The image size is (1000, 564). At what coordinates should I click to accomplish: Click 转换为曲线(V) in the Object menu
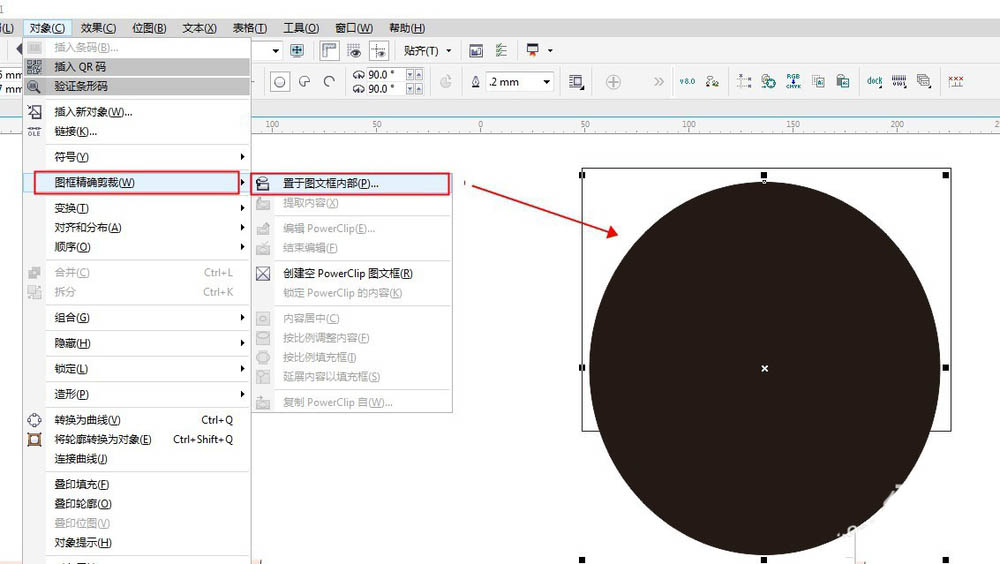tap(87, 420)
